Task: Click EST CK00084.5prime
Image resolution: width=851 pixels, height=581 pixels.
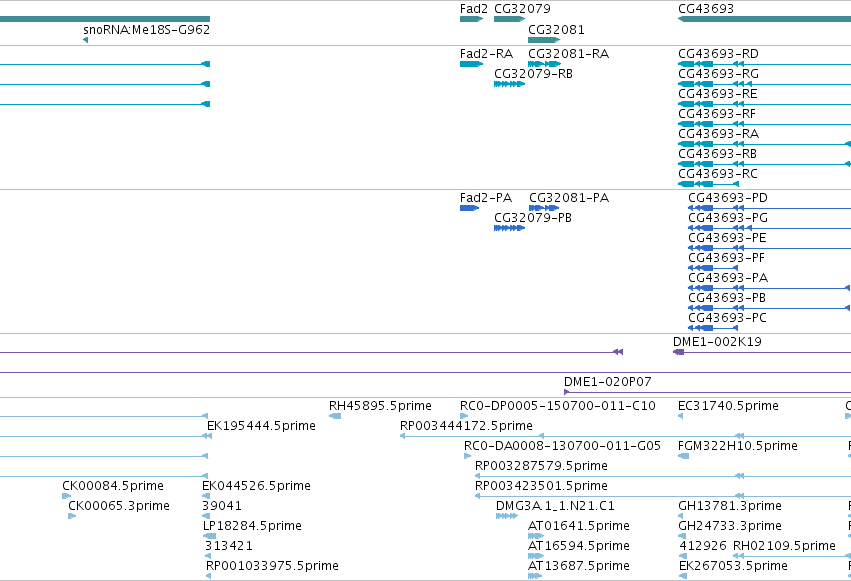Action: point(113,486)
